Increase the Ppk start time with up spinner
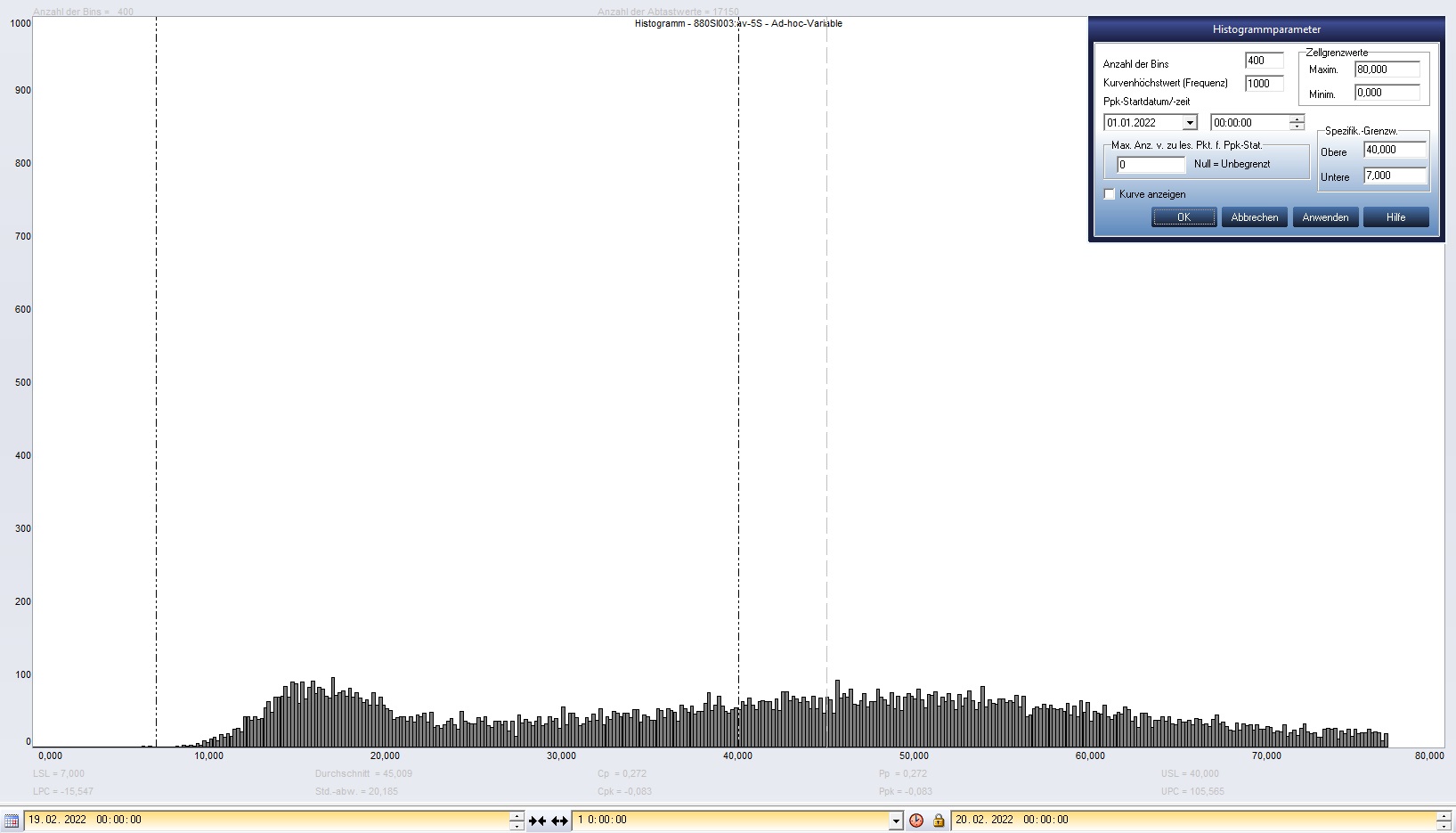The height and width of the screenshot is (833, 1456). [x=1297, y=118]
